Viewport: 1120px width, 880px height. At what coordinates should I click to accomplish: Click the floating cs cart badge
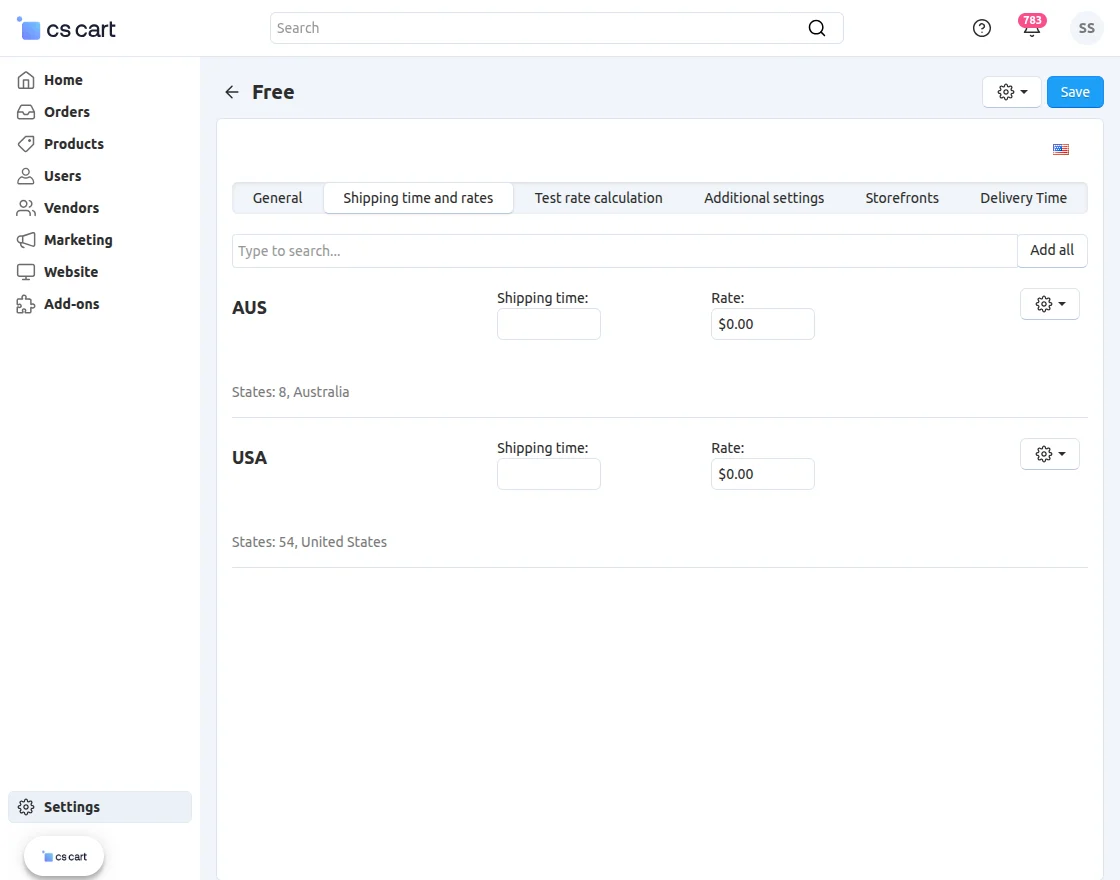pos(64,856)
